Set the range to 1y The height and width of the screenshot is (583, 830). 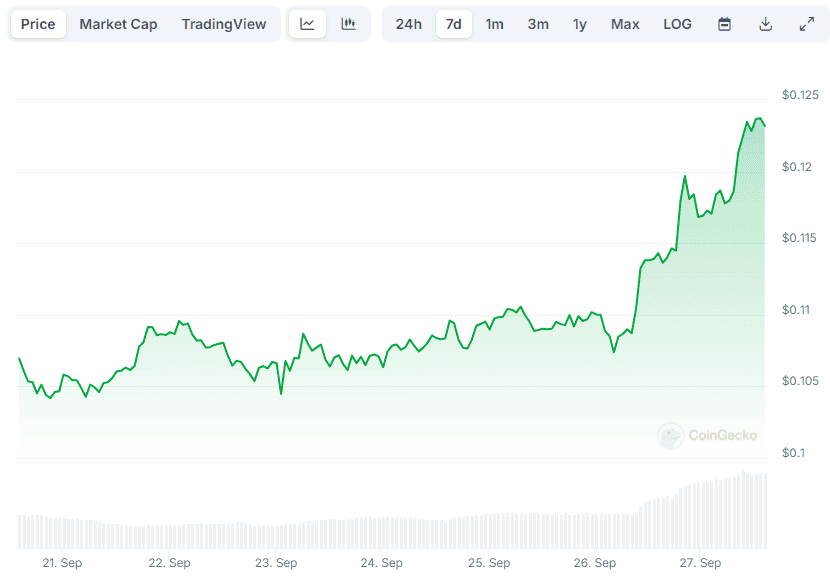580,24
